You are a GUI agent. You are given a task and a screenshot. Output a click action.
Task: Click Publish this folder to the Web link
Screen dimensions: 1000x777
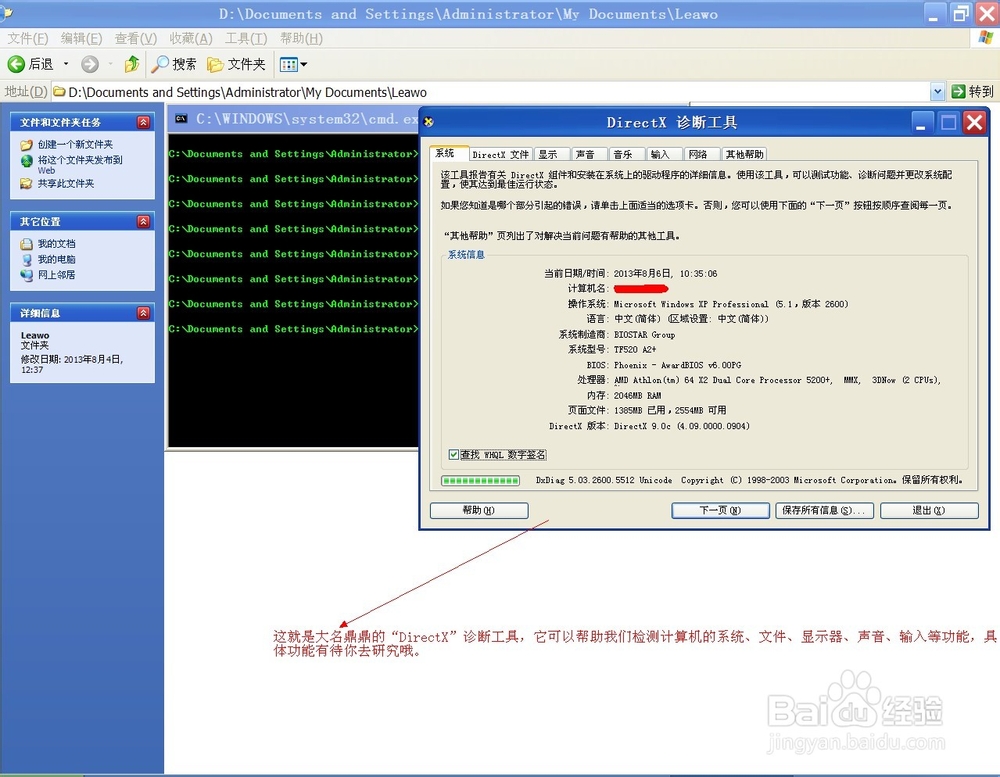click(x=80, y=165)
